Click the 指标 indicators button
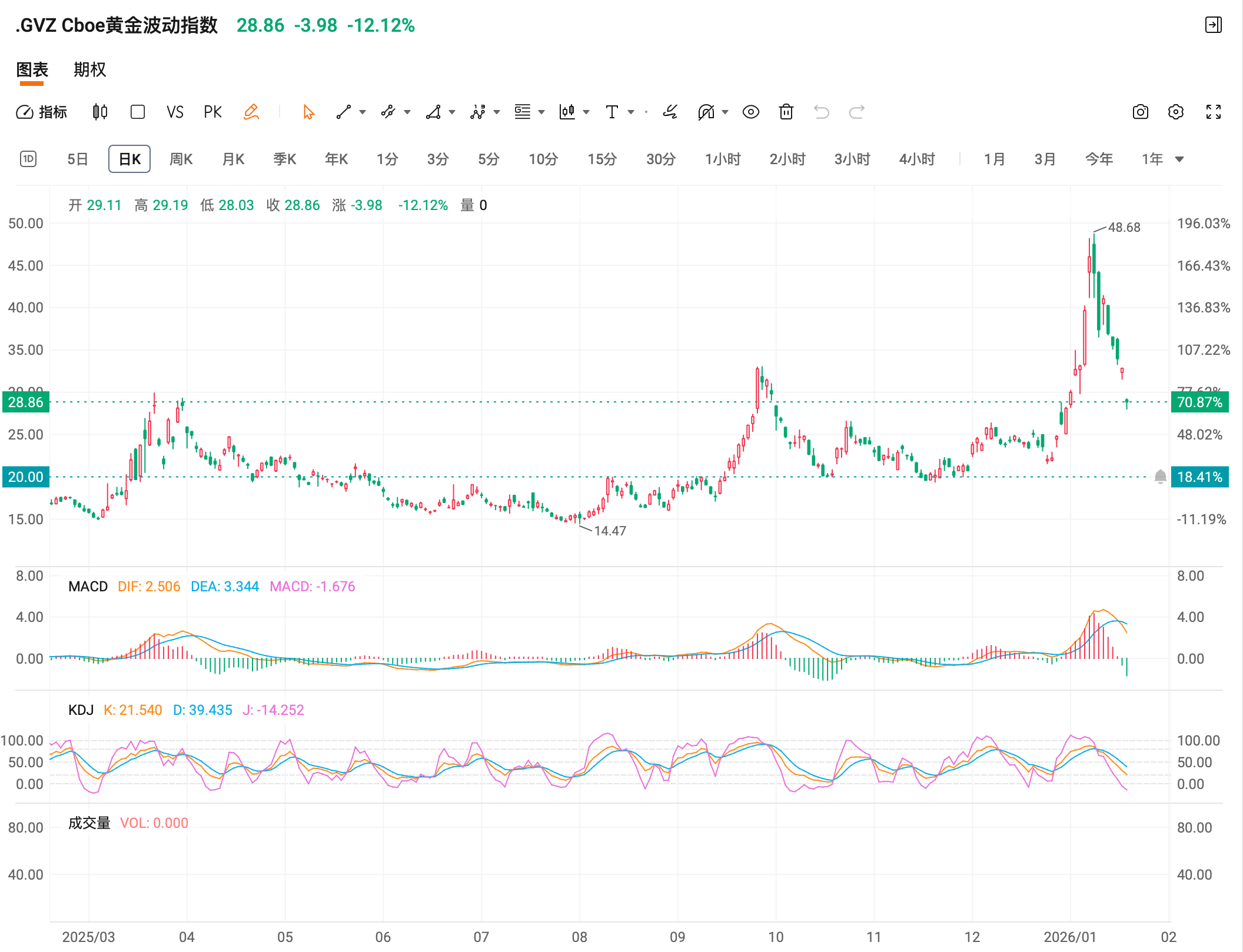1243x952 pixels. click(42, 112)
